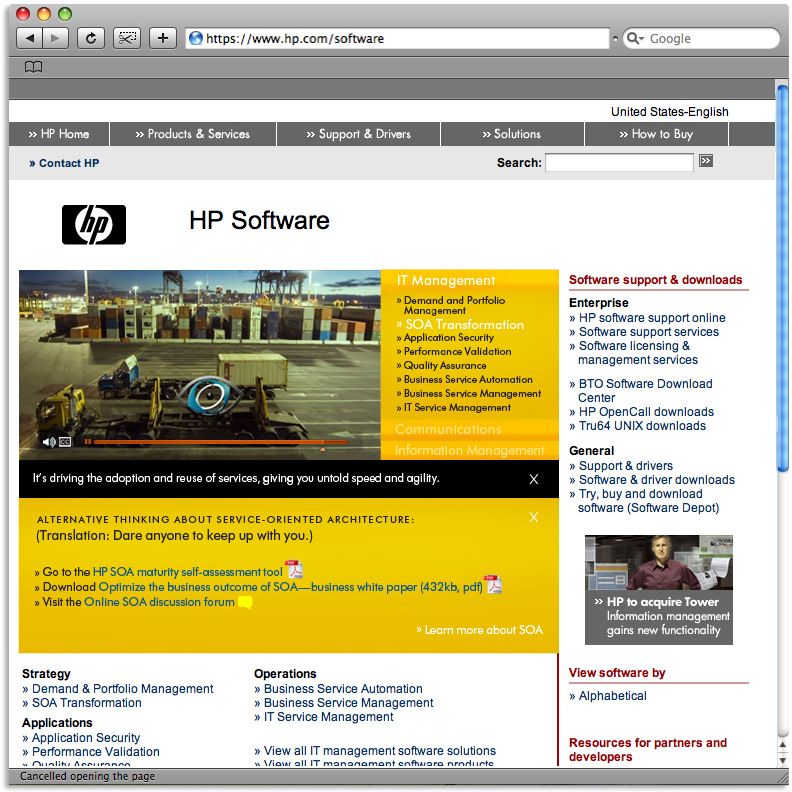Screen dimensions: 792x792
Task: Open Products & Services nav item
Action: 192,134
